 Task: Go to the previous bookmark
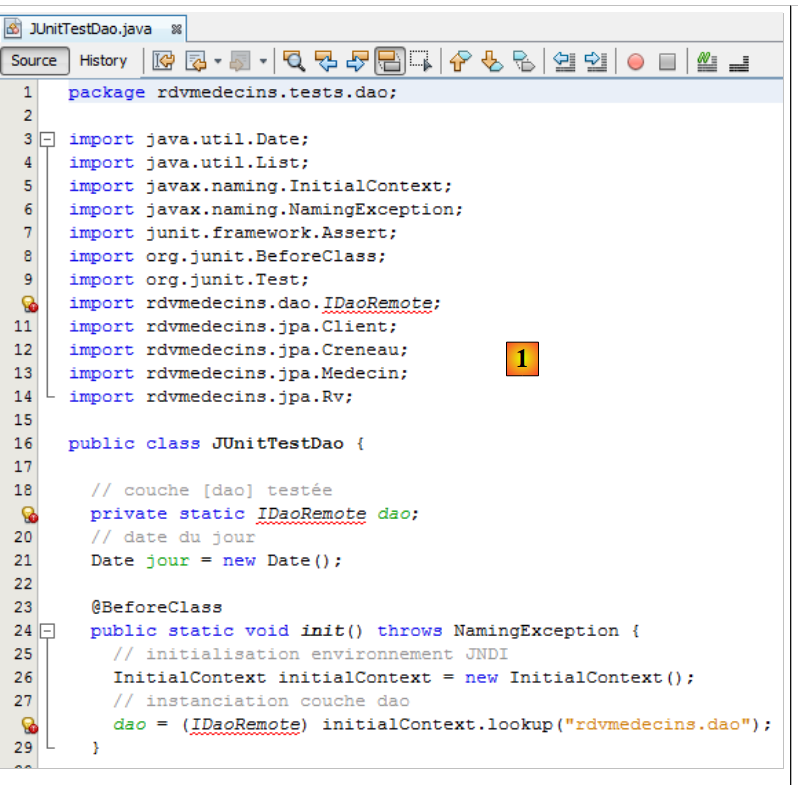pos(459,61)
